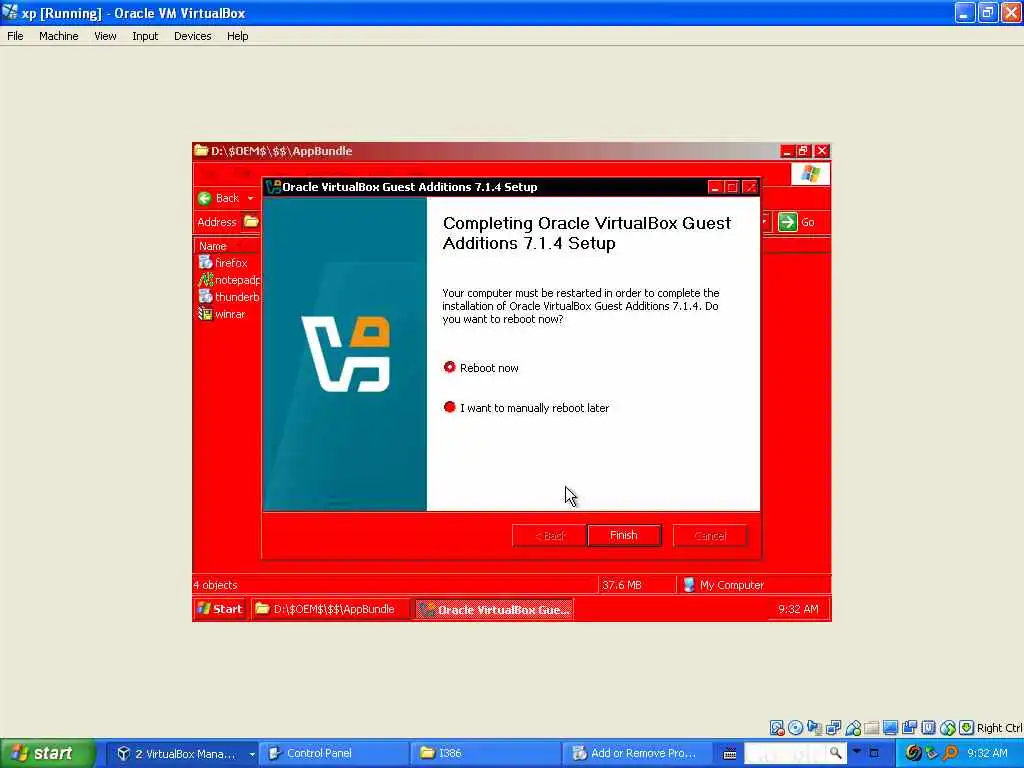The image size is (1024, 768).
Task: Click the taskbar search magnifier icon
Action: pyautogui.click(x=835, y=753)
